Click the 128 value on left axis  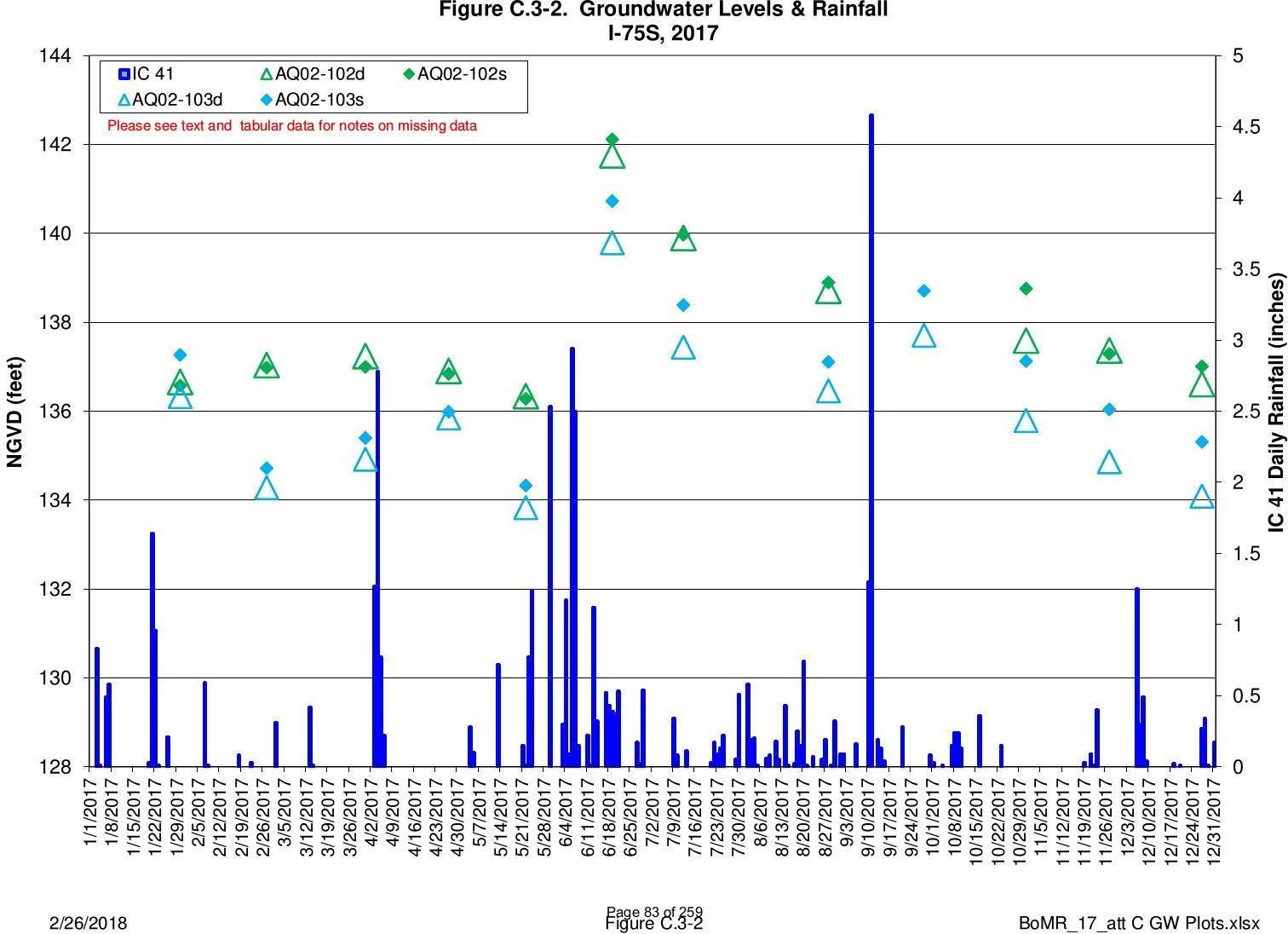pyautogui.click(x=55, y=767)
